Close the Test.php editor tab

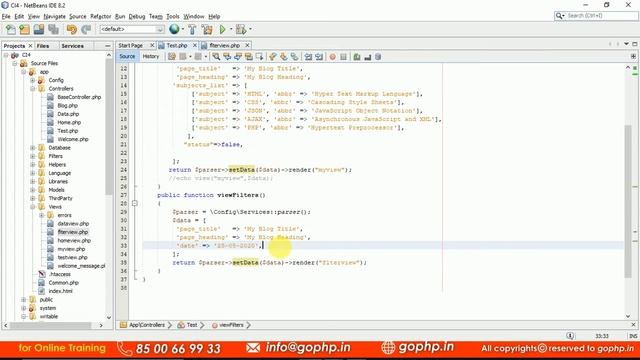195,45
